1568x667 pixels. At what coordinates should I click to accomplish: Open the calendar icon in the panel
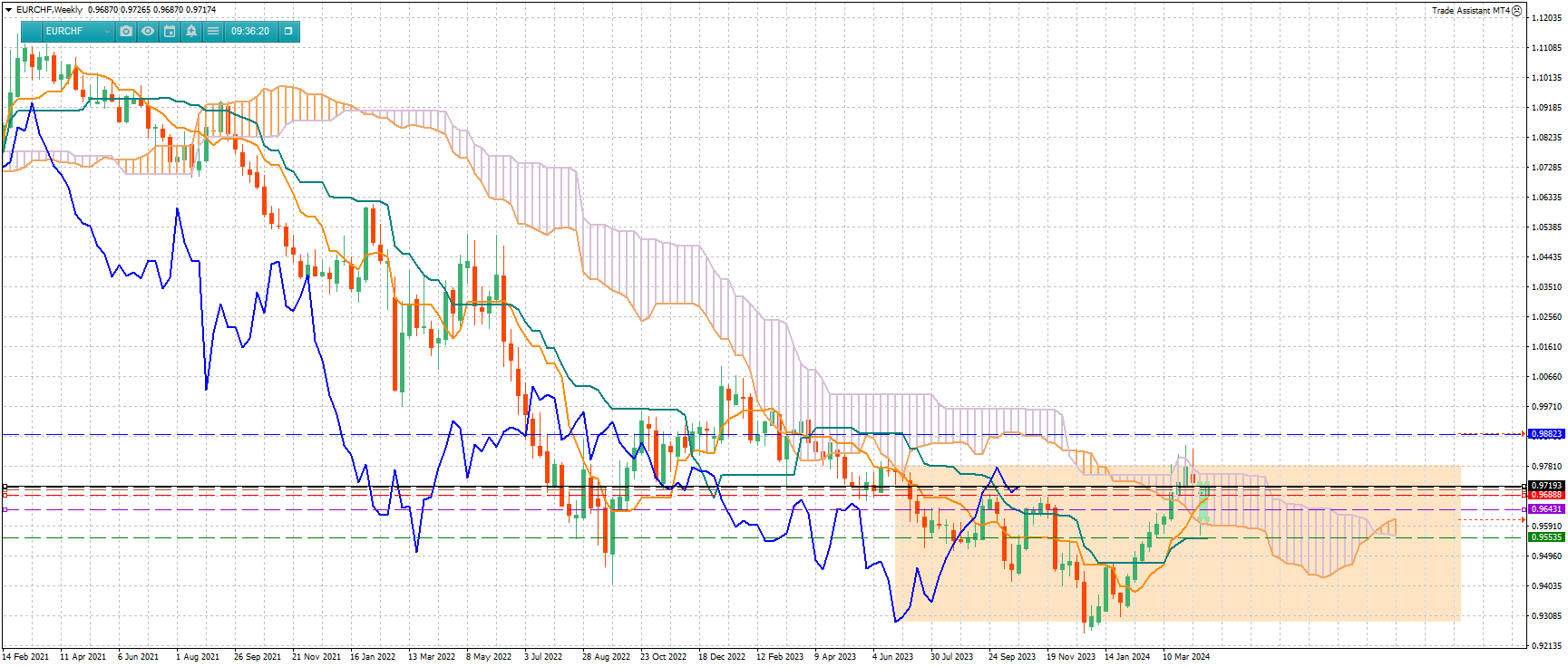(170, 31)
